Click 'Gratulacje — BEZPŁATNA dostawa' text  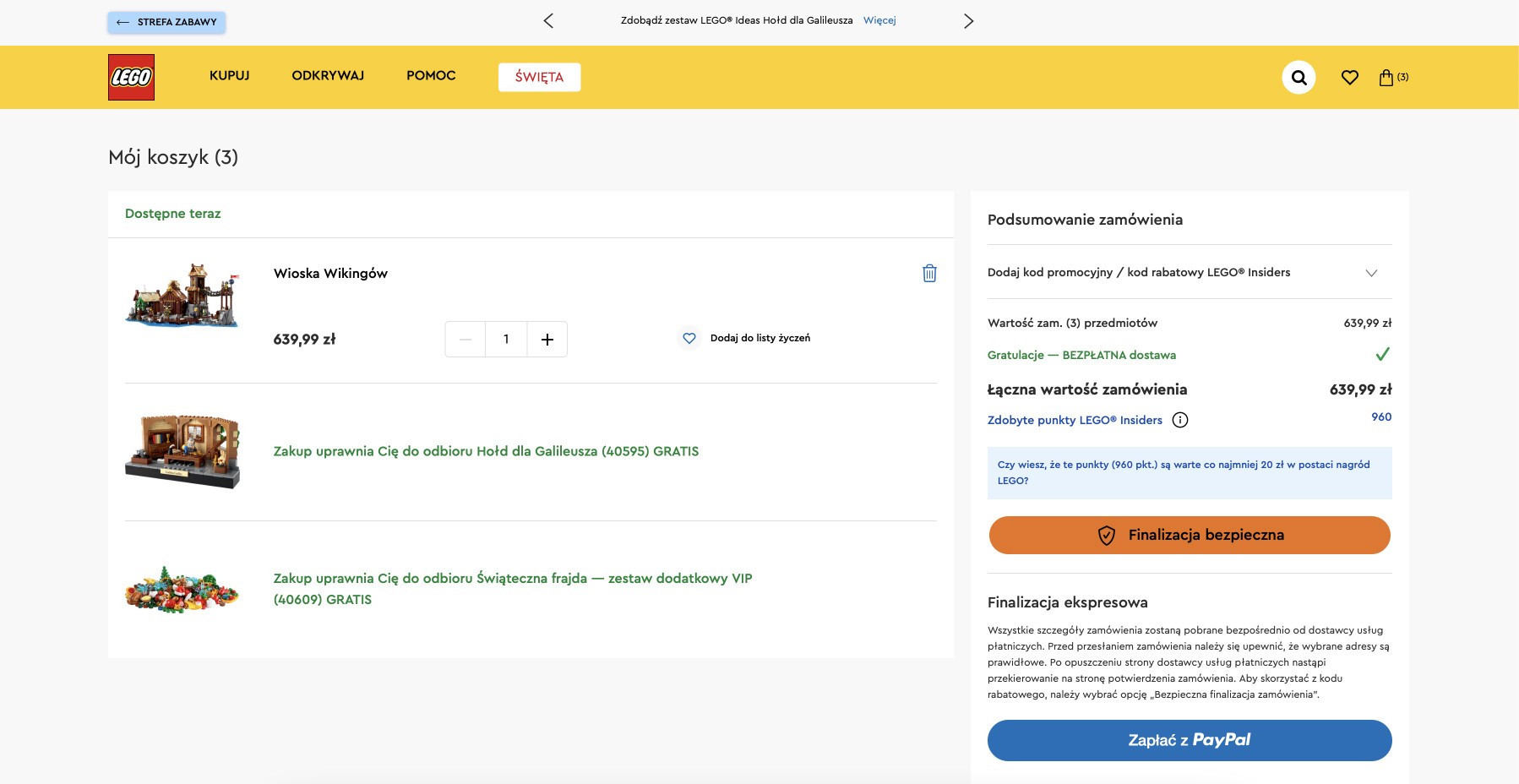tap(1081, 355)
